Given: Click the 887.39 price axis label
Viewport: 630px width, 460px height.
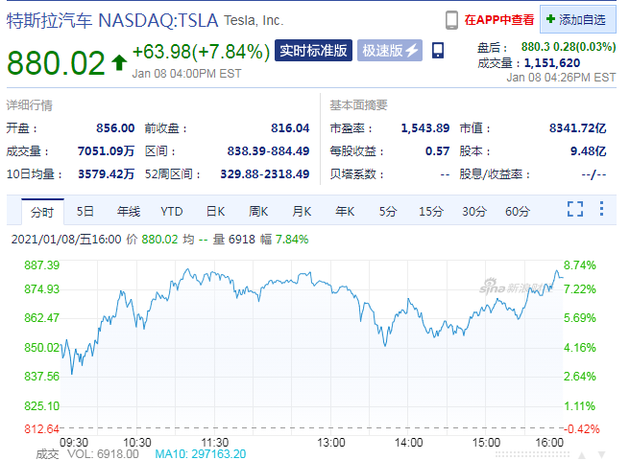Looking at the screenshot, I should tap(42, 265).
